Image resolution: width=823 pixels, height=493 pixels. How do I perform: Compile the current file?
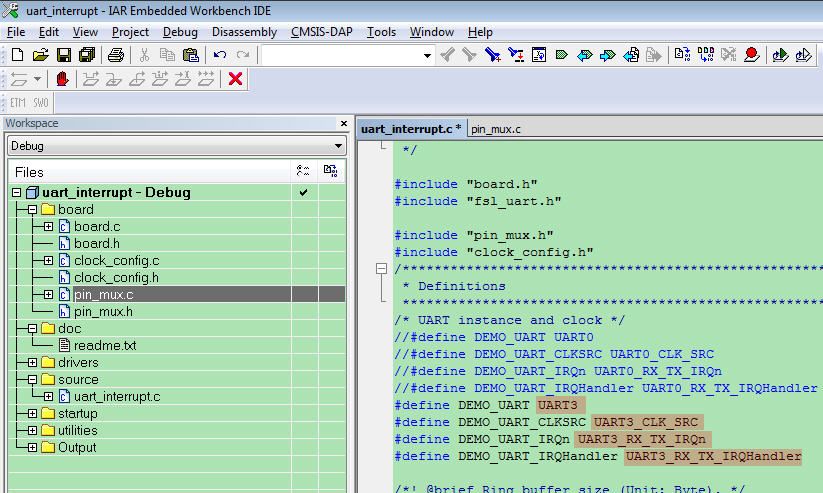(x=682, y=55)
